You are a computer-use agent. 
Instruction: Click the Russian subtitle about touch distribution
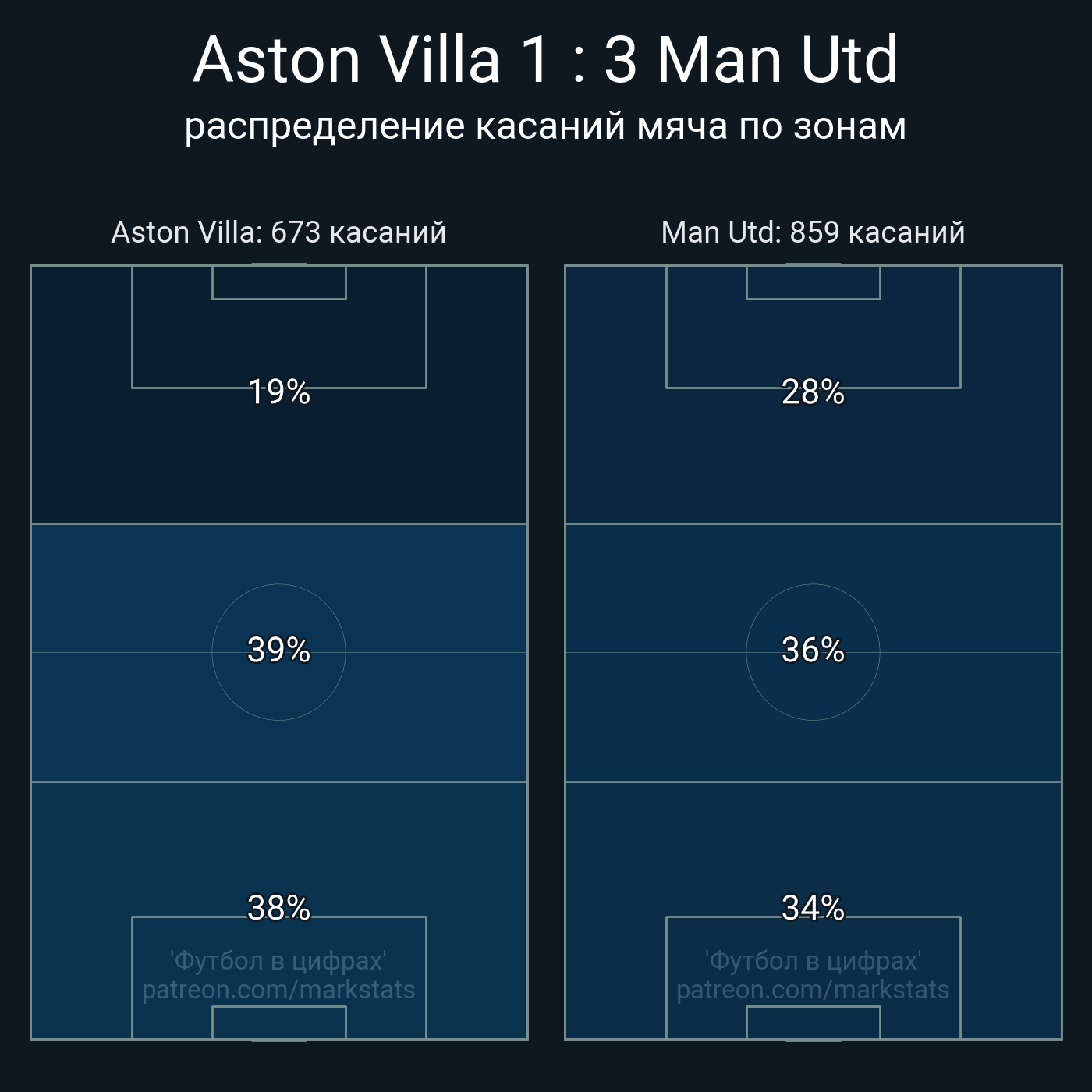(546, 126)
